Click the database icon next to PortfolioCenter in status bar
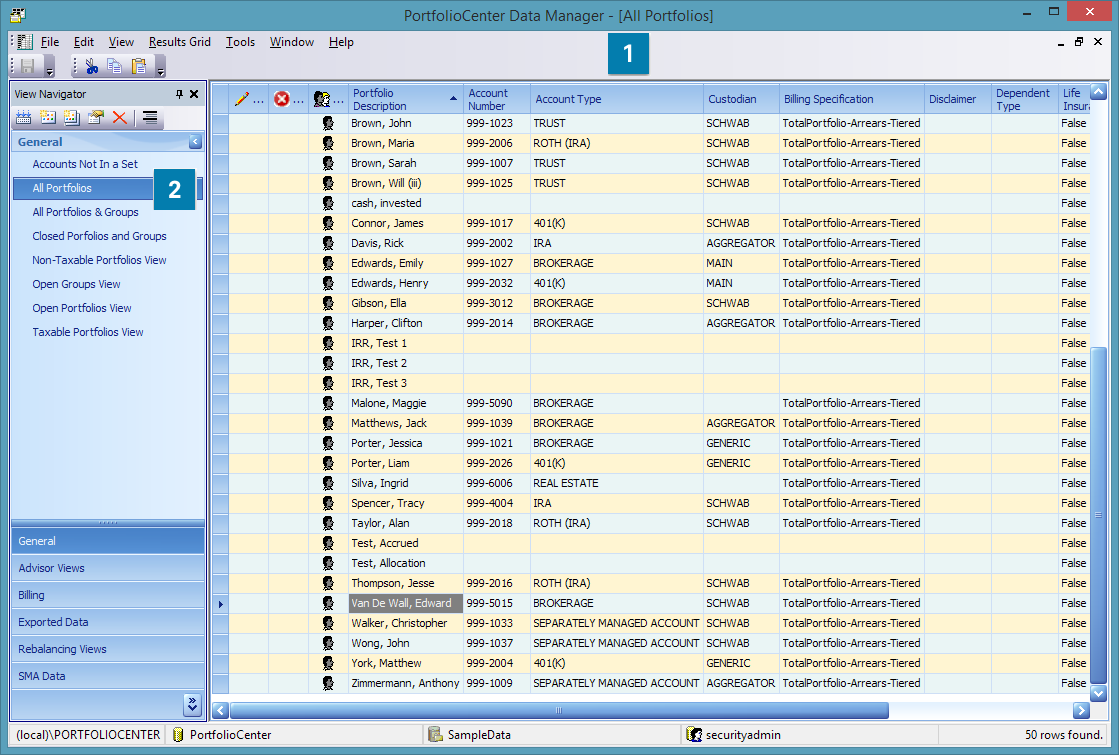The height and width of the screenshot is (755, 1119). coord(178,734)
